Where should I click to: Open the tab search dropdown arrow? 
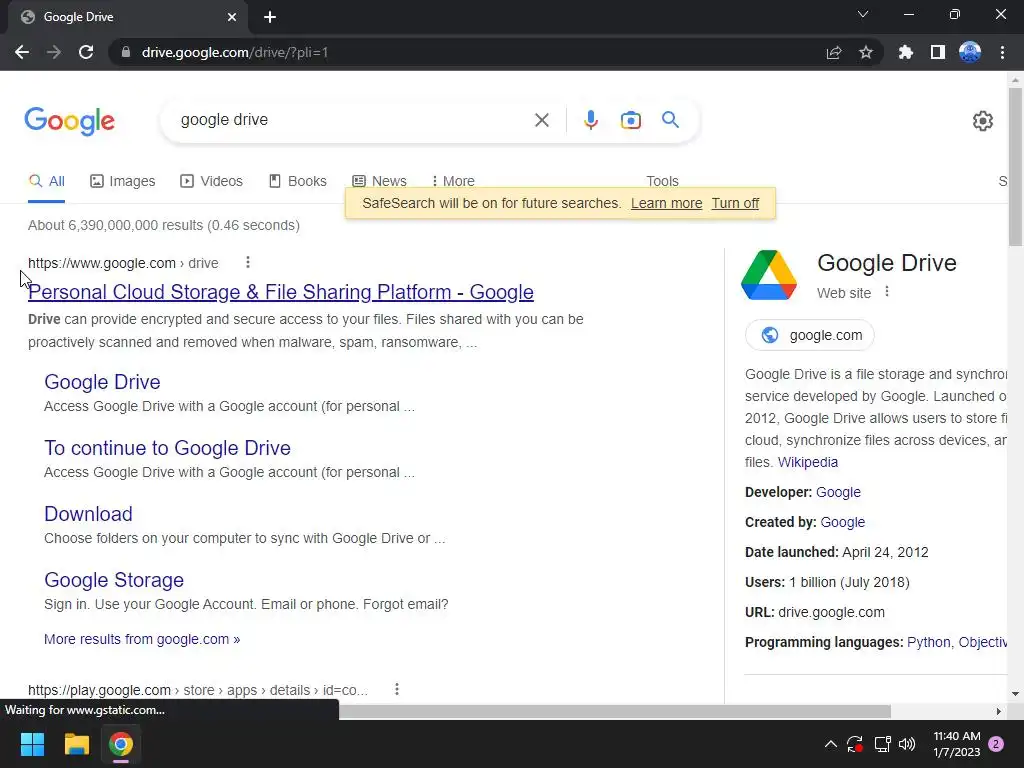(863, 14)
